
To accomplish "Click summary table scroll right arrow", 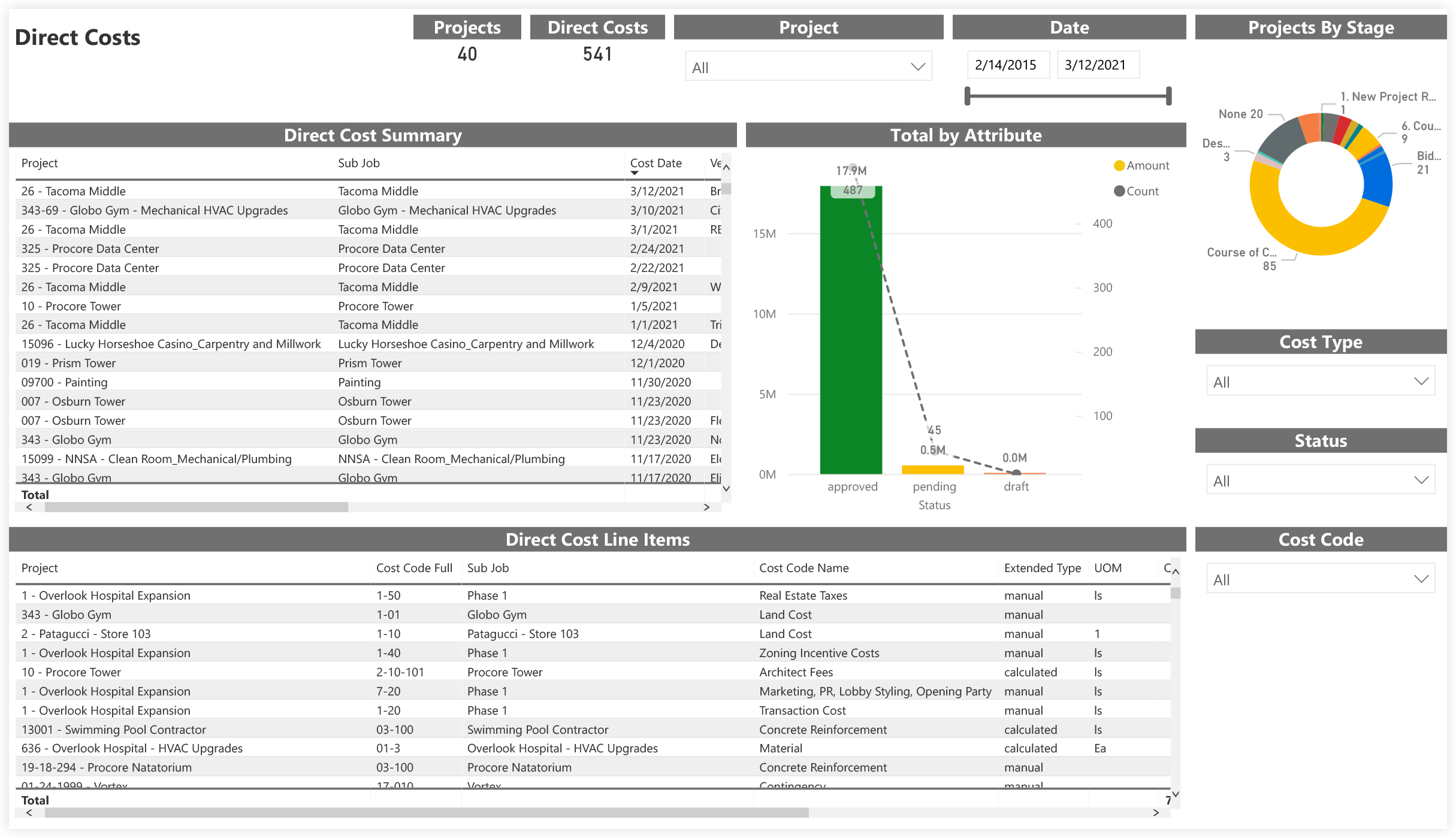I will click(x=706, y=507).
